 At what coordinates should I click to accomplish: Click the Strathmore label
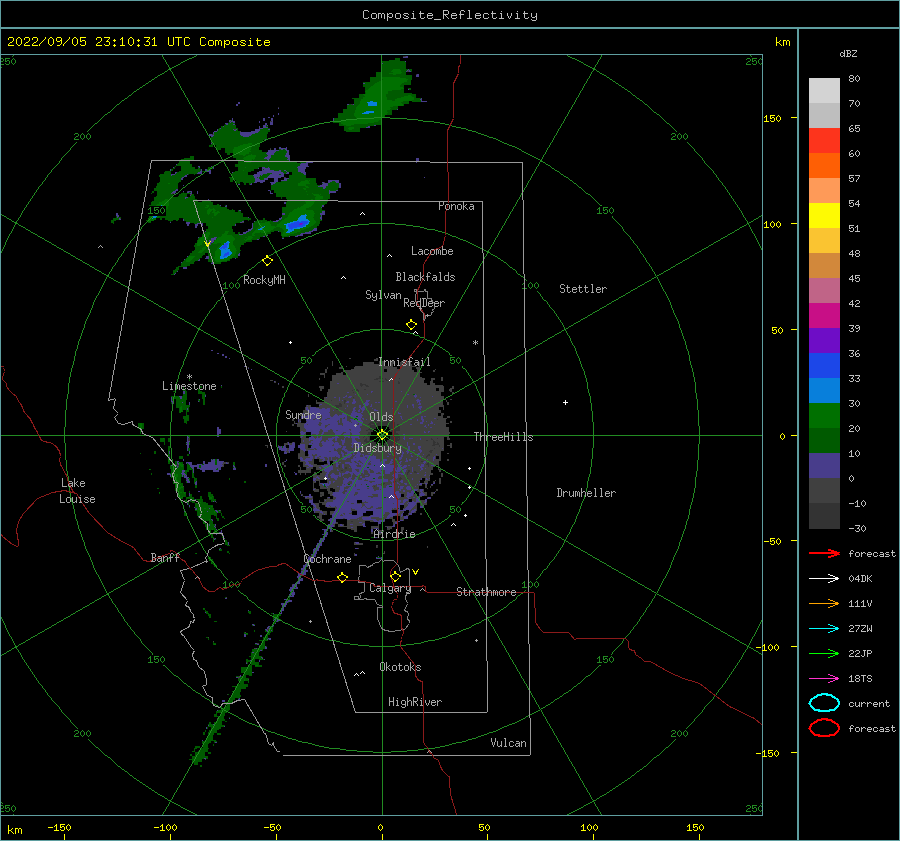pyautogui.click(x=486, y=592)
